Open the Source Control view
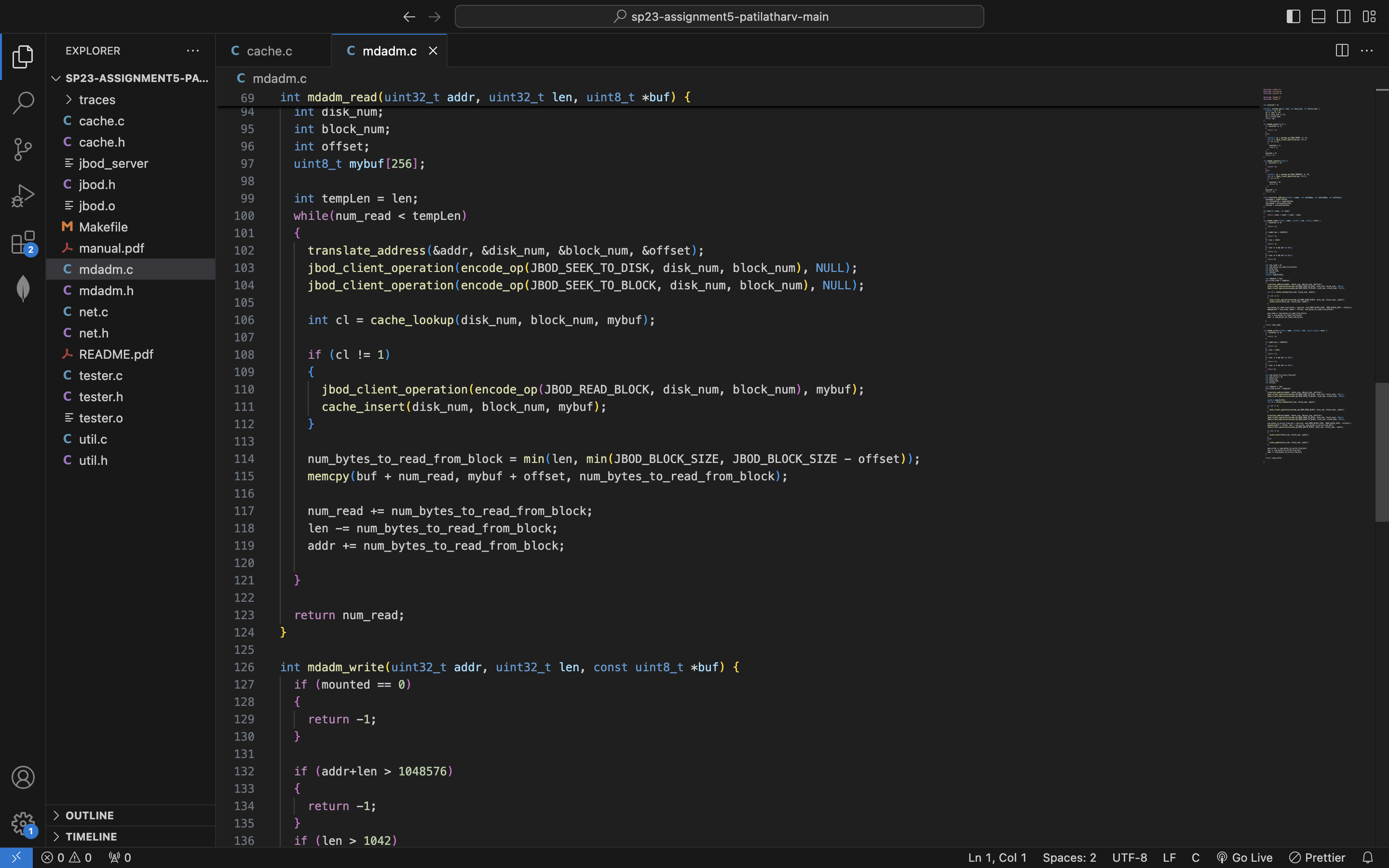 23,149
